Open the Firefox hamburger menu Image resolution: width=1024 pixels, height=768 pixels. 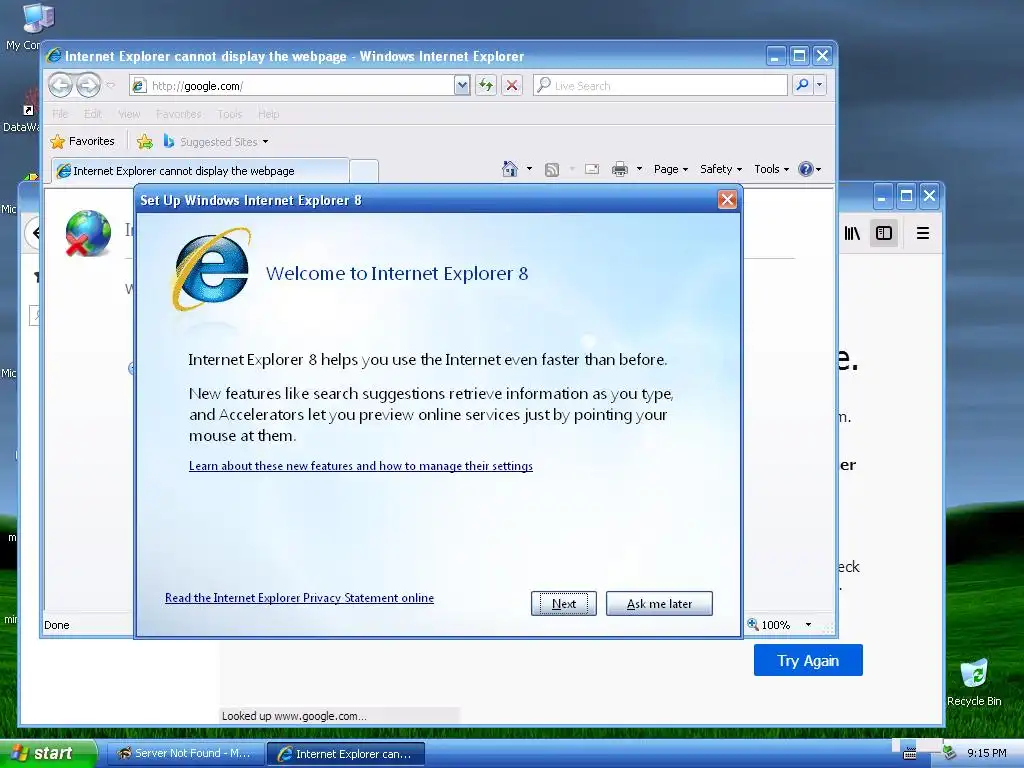pos(923,233)
